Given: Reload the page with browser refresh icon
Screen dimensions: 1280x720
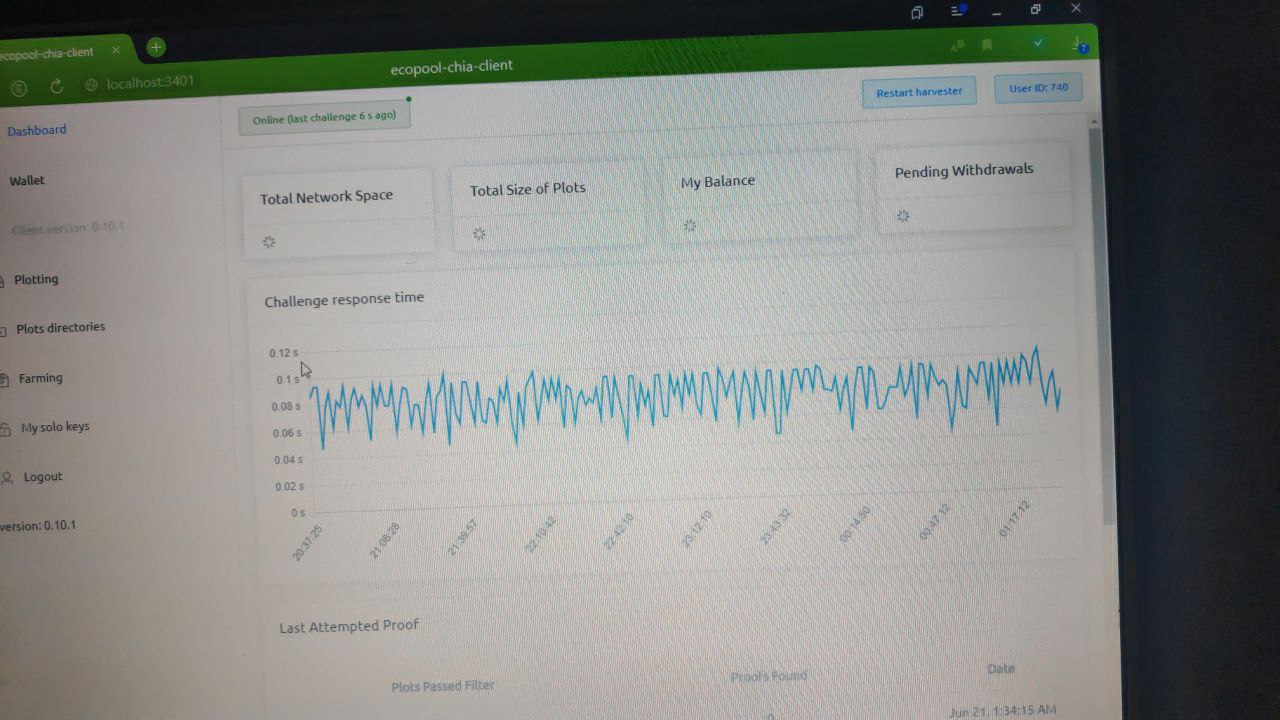Looking at the screenshot, I should click(x=56, y=86).
